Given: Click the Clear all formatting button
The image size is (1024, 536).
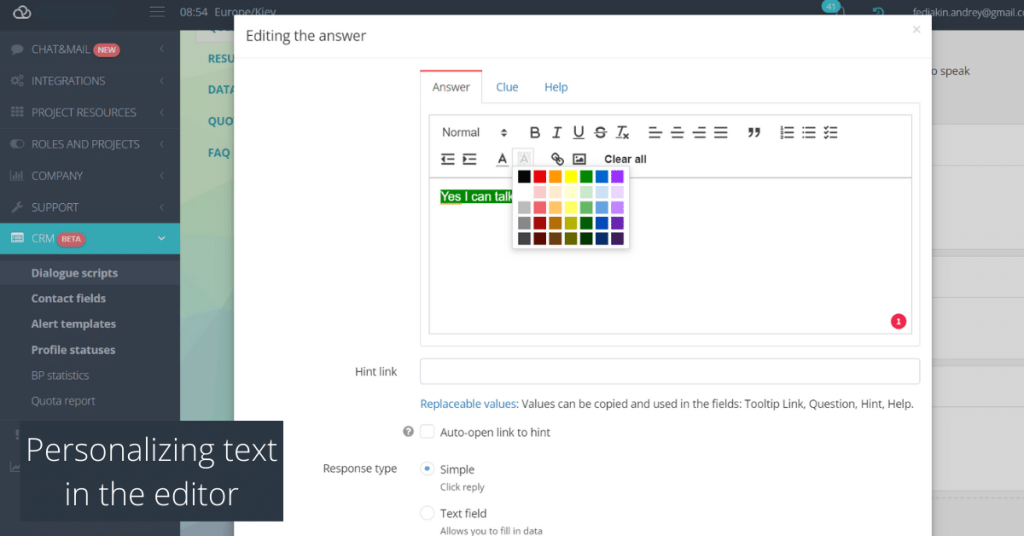Looking at the screenshot, I should 625,159.
